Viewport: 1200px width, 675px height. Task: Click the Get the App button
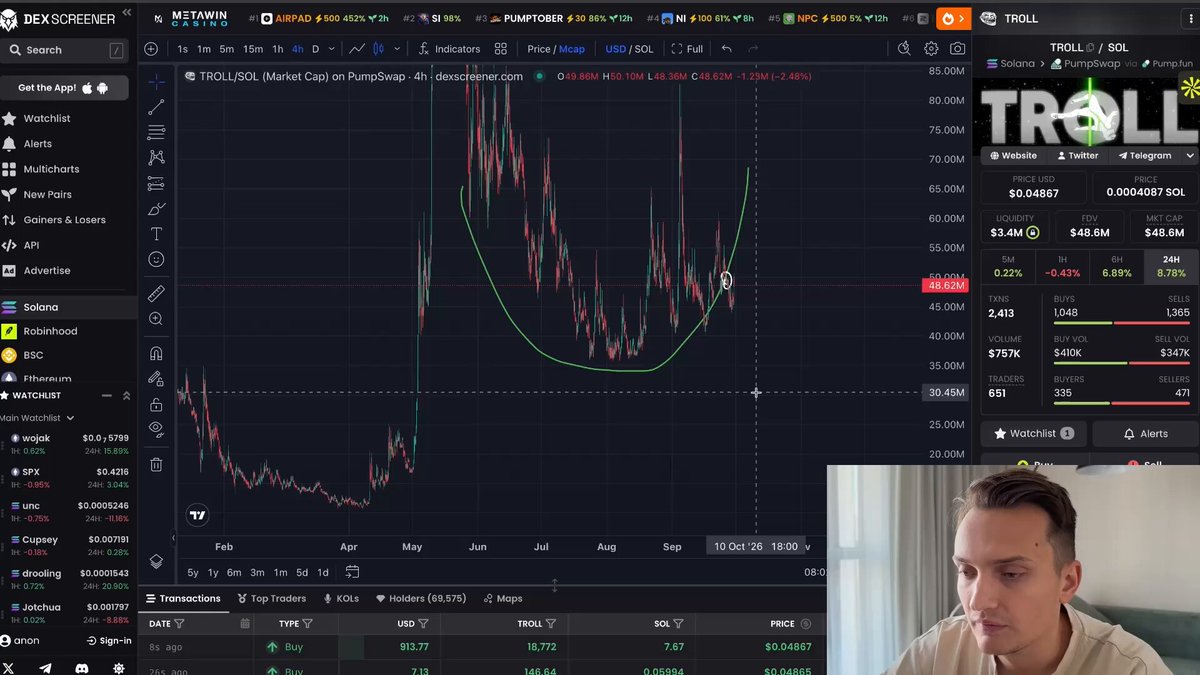(x=64, y=88)
